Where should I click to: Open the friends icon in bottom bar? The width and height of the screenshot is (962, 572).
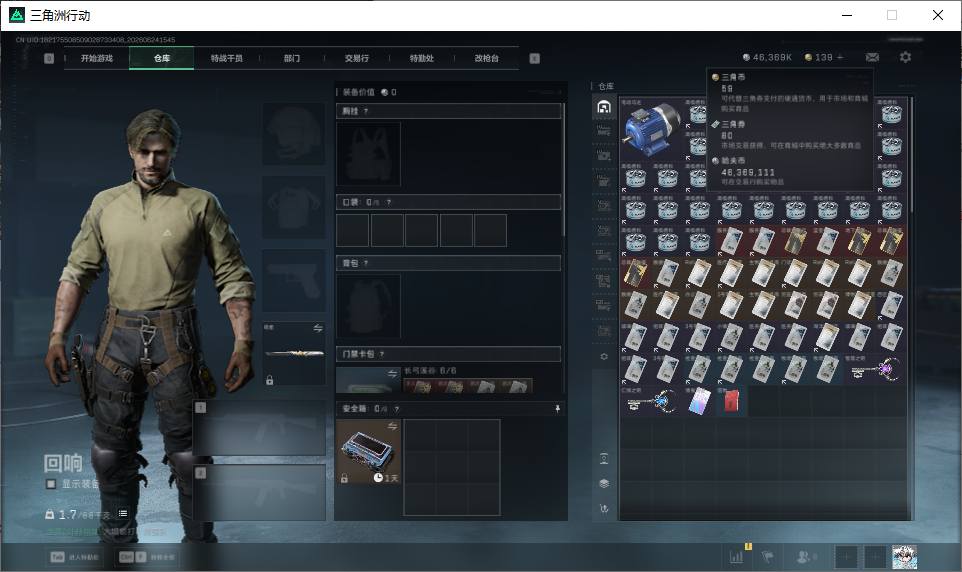[x=805, y=557]
